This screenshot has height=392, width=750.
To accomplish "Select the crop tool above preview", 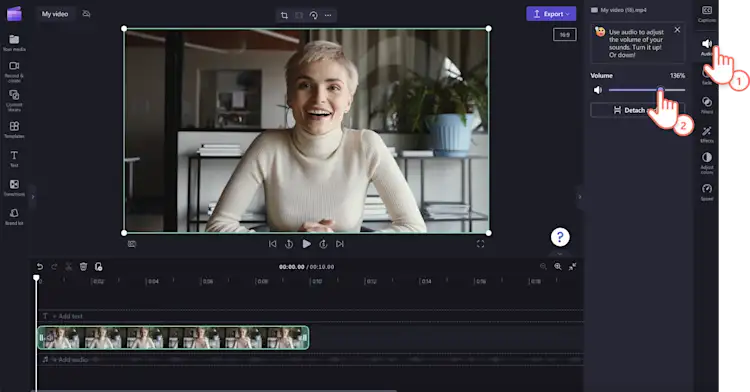I will 284,15.
